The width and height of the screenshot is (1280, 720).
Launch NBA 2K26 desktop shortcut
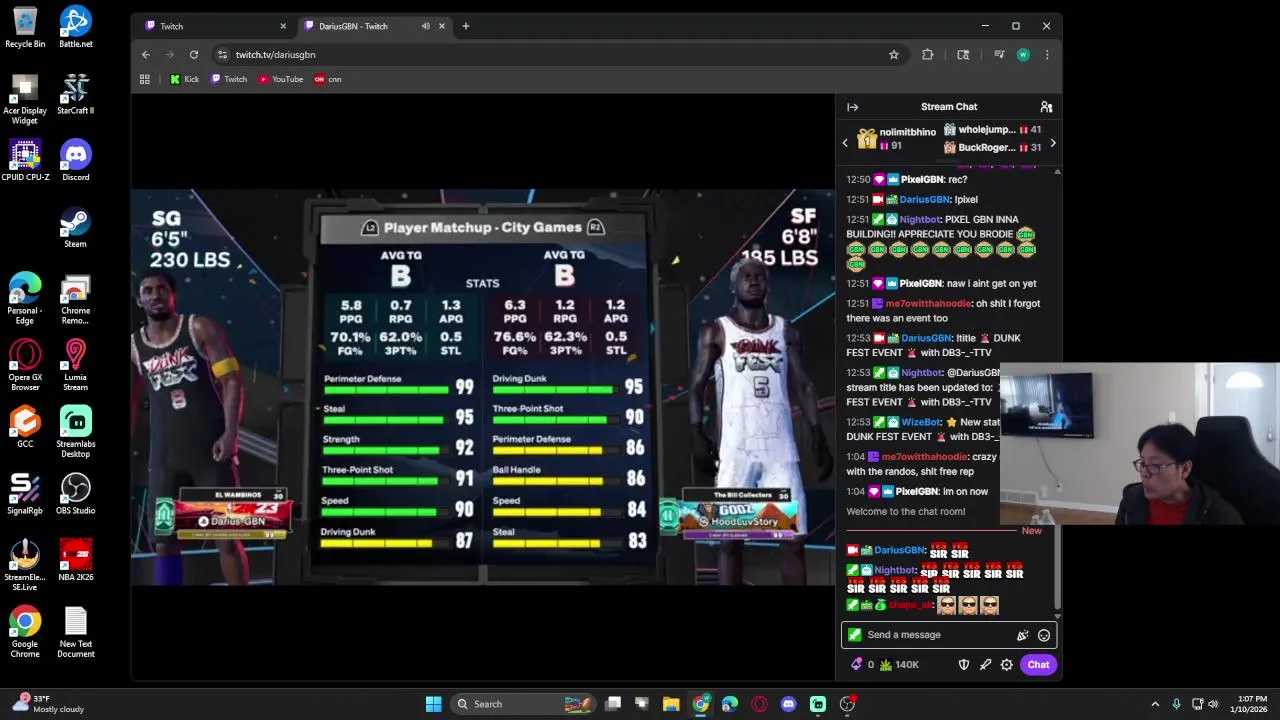(75, 560)
